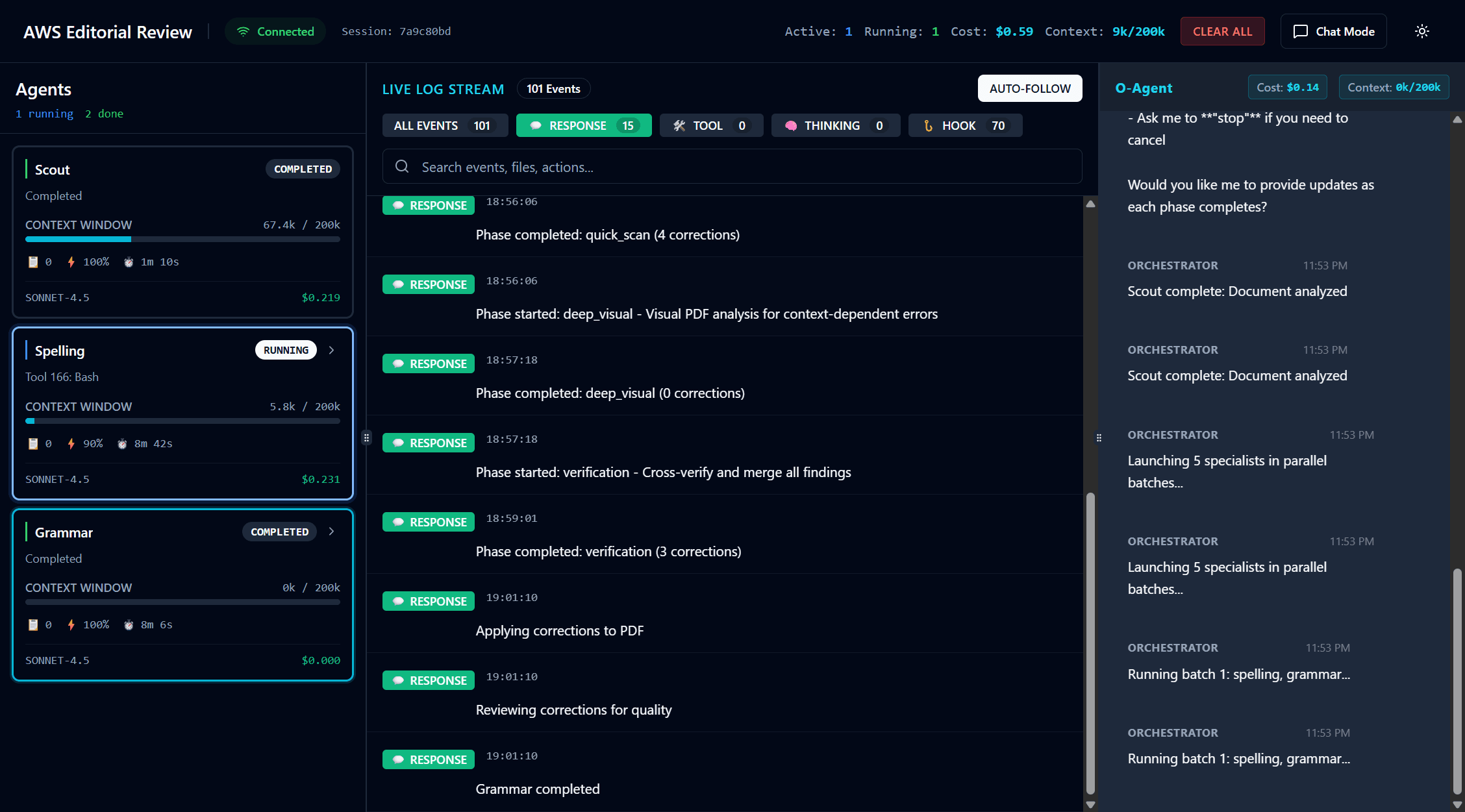Expand the Grammar agent details chevron
The height and width of the screenshot is (812, 1465).
pos(331,531)
